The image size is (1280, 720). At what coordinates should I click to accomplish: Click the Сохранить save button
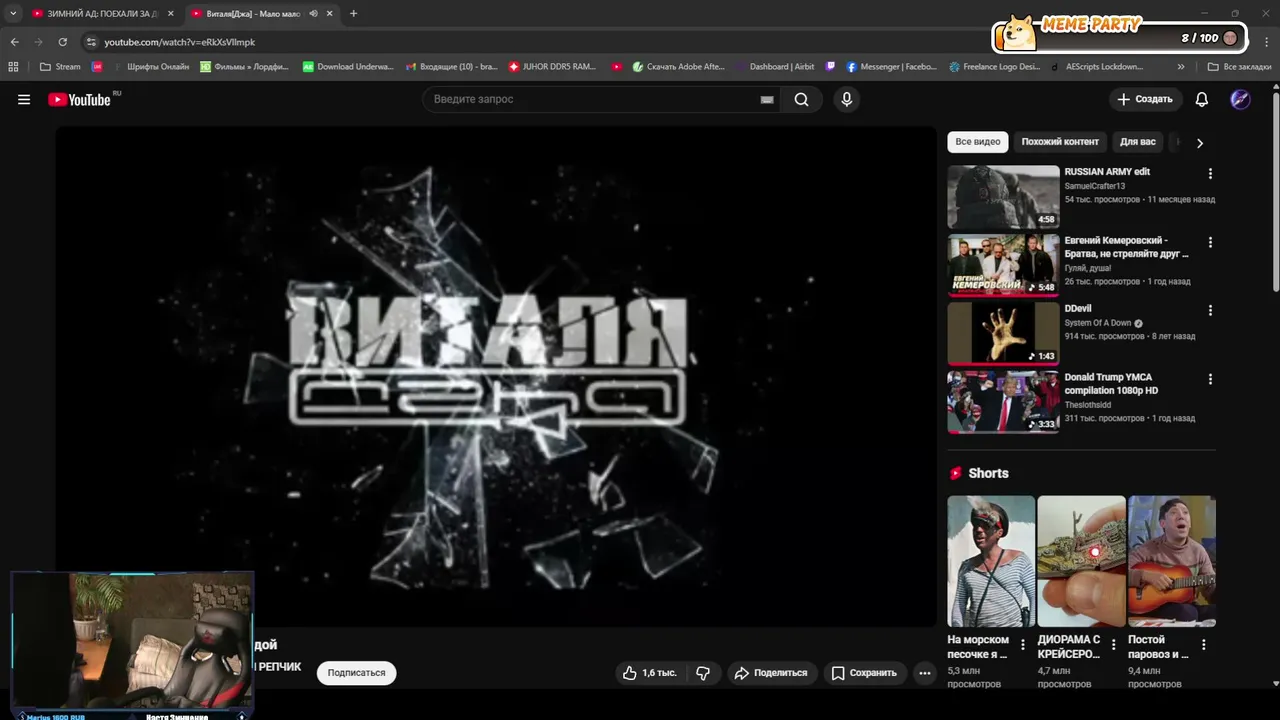[865, 673]
